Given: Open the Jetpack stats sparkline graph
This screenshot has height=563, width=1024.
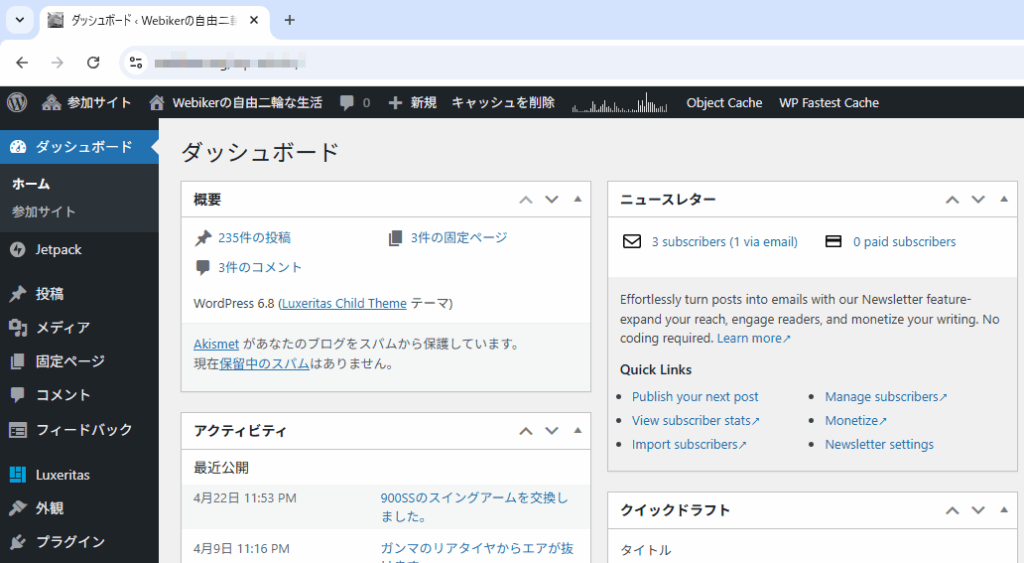Looking at the screenshot, I should pyautogui.click(x=619, y=103).
